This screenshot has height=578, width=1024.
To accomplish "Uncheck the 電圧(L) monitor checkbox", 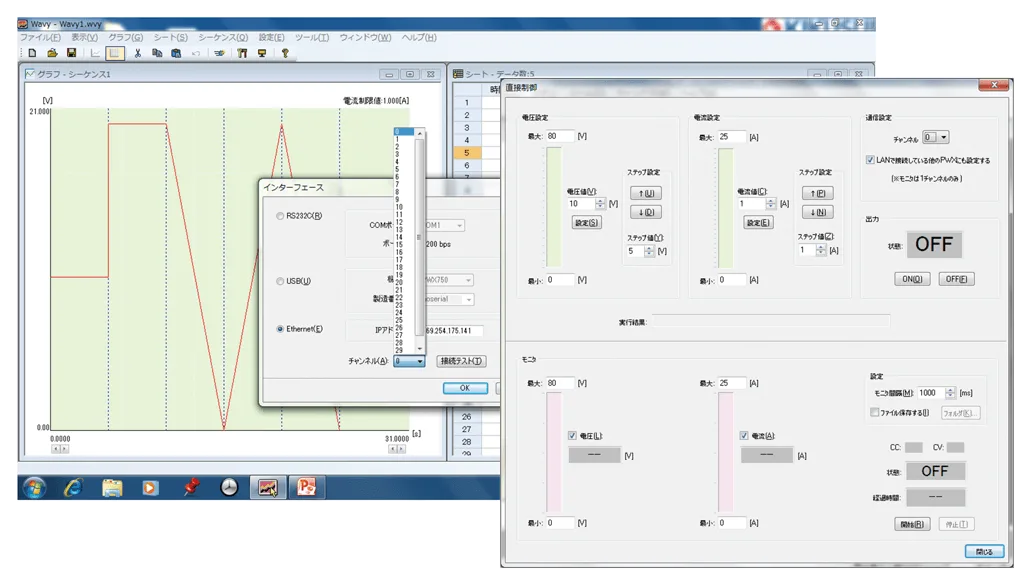I will click(x=572, y=435).
